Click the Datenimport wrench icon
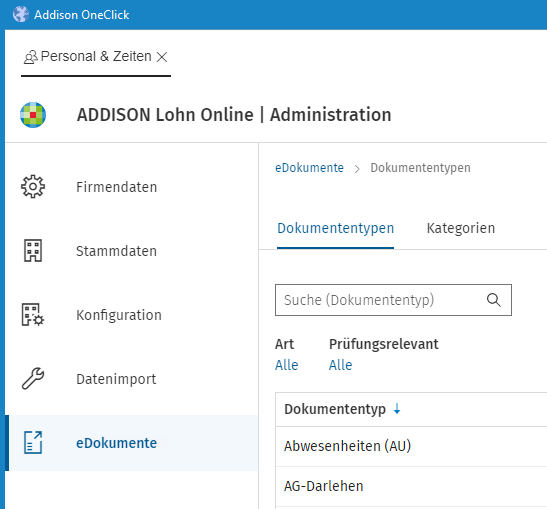The image size is (547, 509). pyautogui.click(x=33, y=379)
